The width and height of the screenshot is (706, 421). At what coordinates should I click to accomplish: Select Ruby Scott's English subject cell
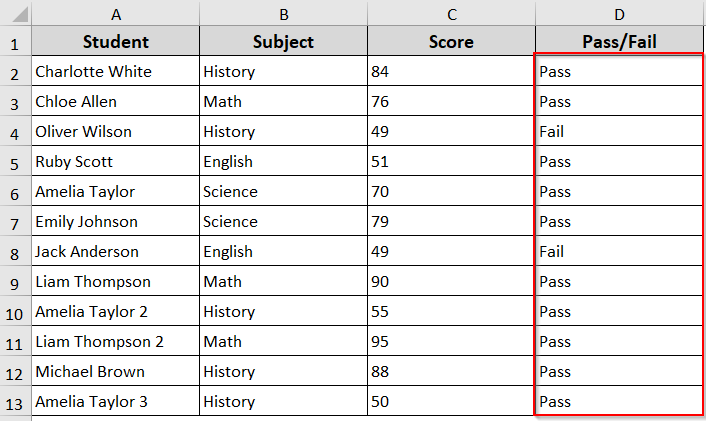pyautogui.click(x=284, y=162)
